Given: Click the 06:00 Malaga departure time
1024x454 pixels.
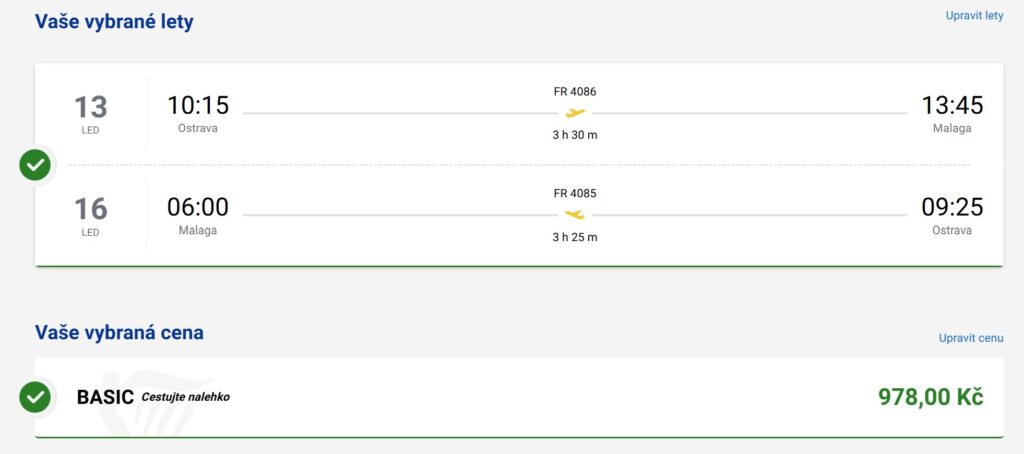Looking at the screenshot, I should [x=198, y=207].
